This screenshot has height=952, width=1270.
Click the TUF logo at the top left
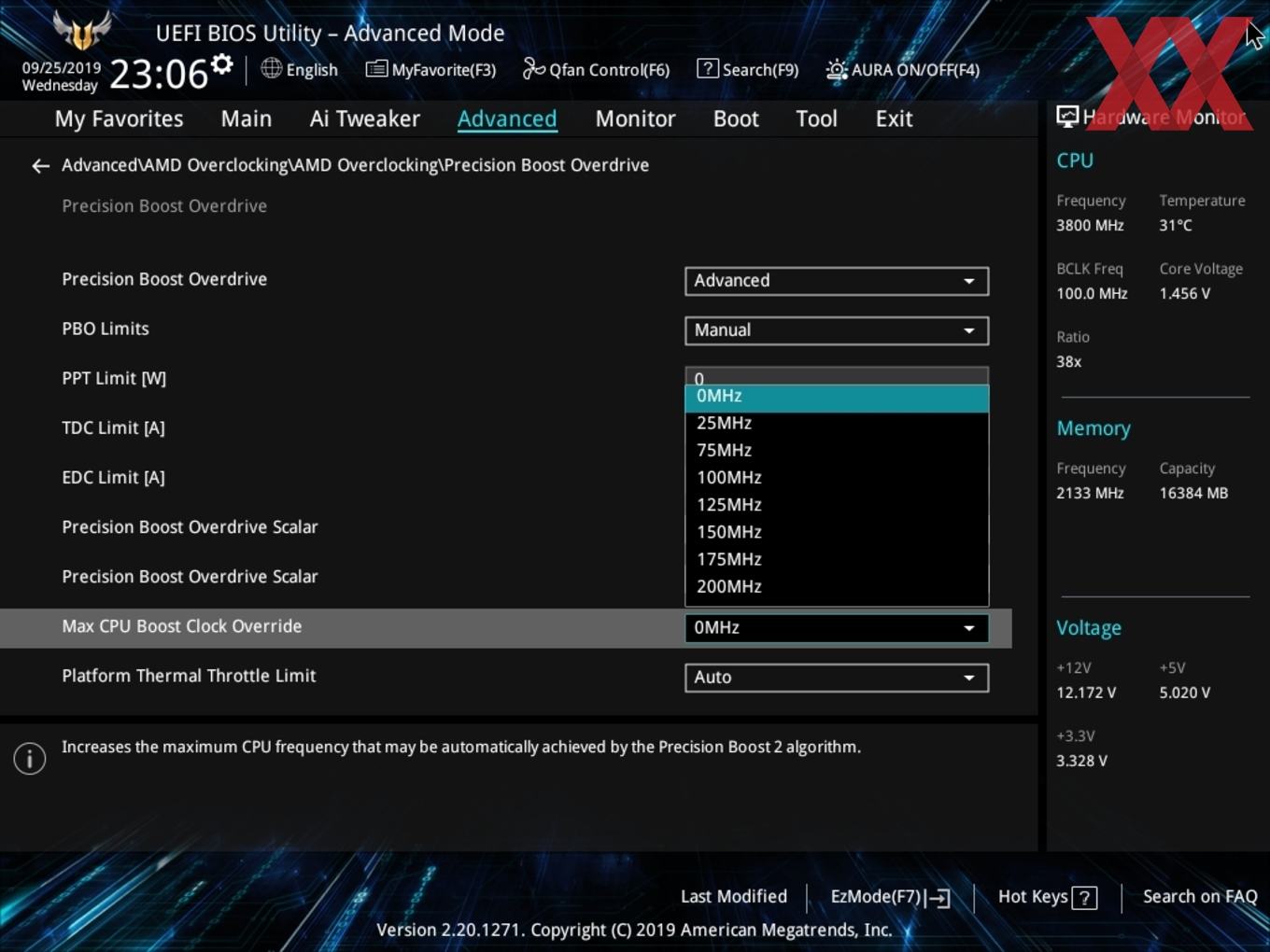click(82, 30)
